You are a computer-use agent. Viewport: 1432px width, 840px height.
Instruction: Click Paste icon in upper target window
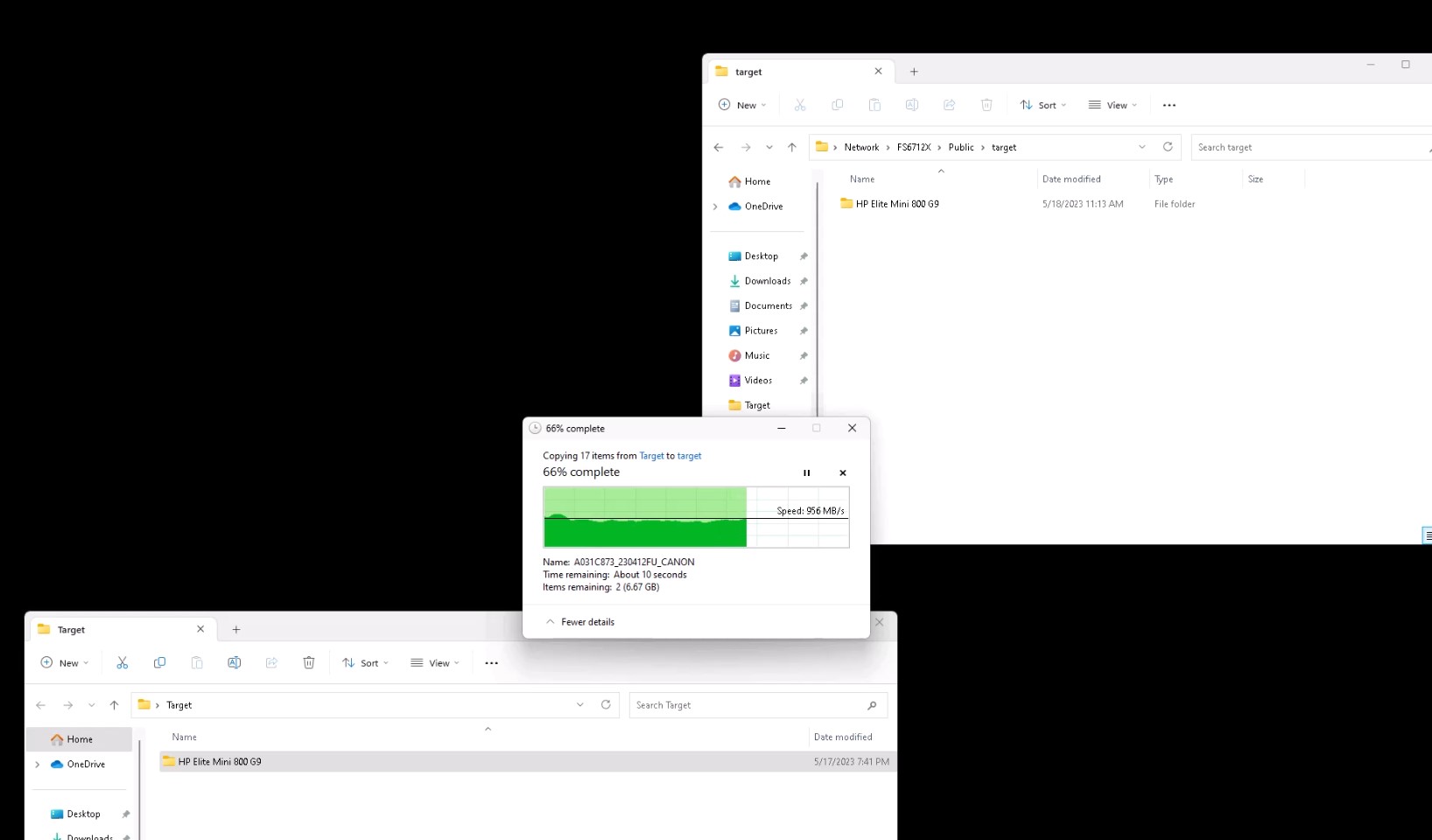pos(874,105)
